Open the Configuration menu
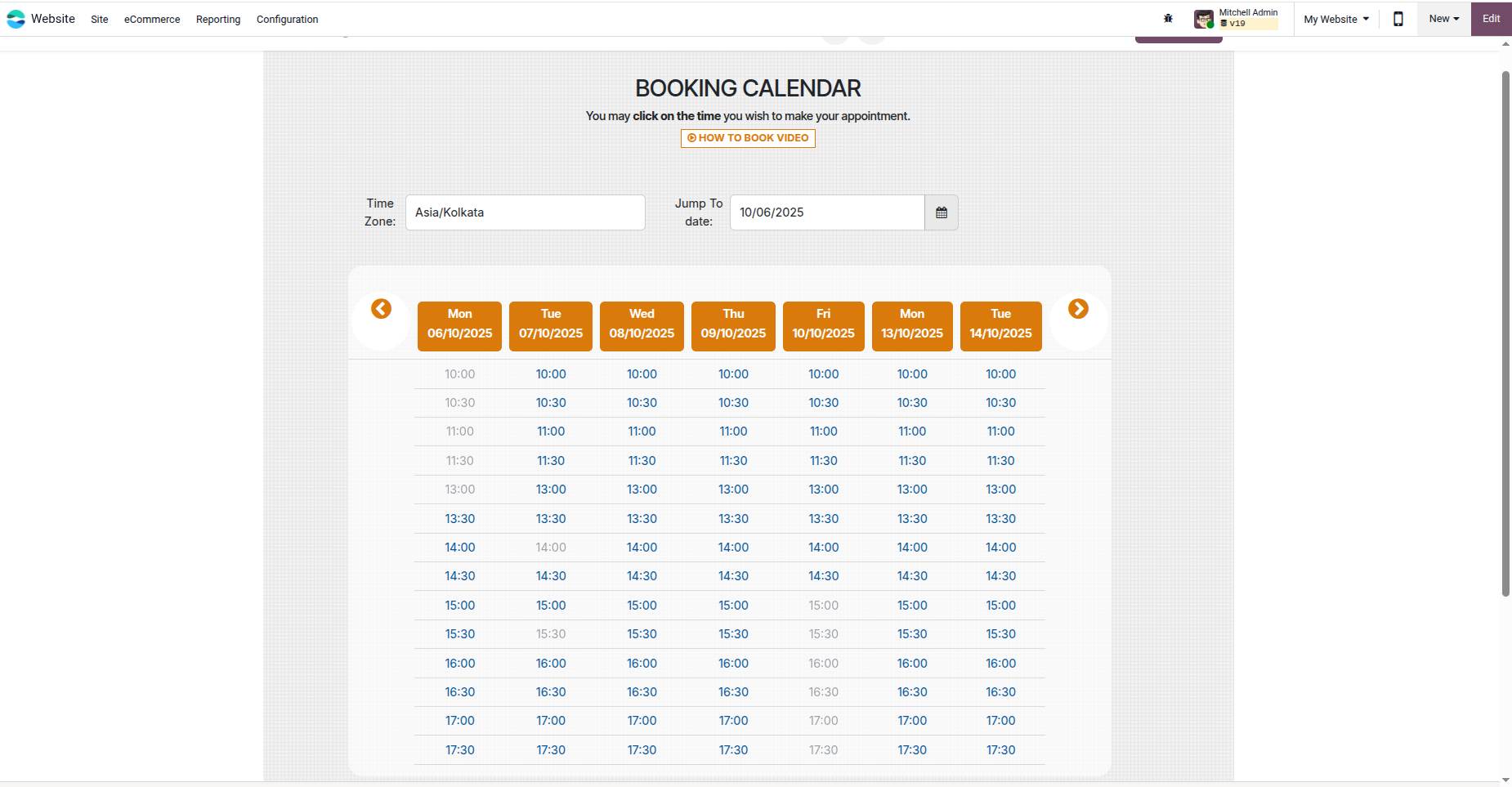The height and width of the screenshot is (787, 1512). (x=288, y=20)
